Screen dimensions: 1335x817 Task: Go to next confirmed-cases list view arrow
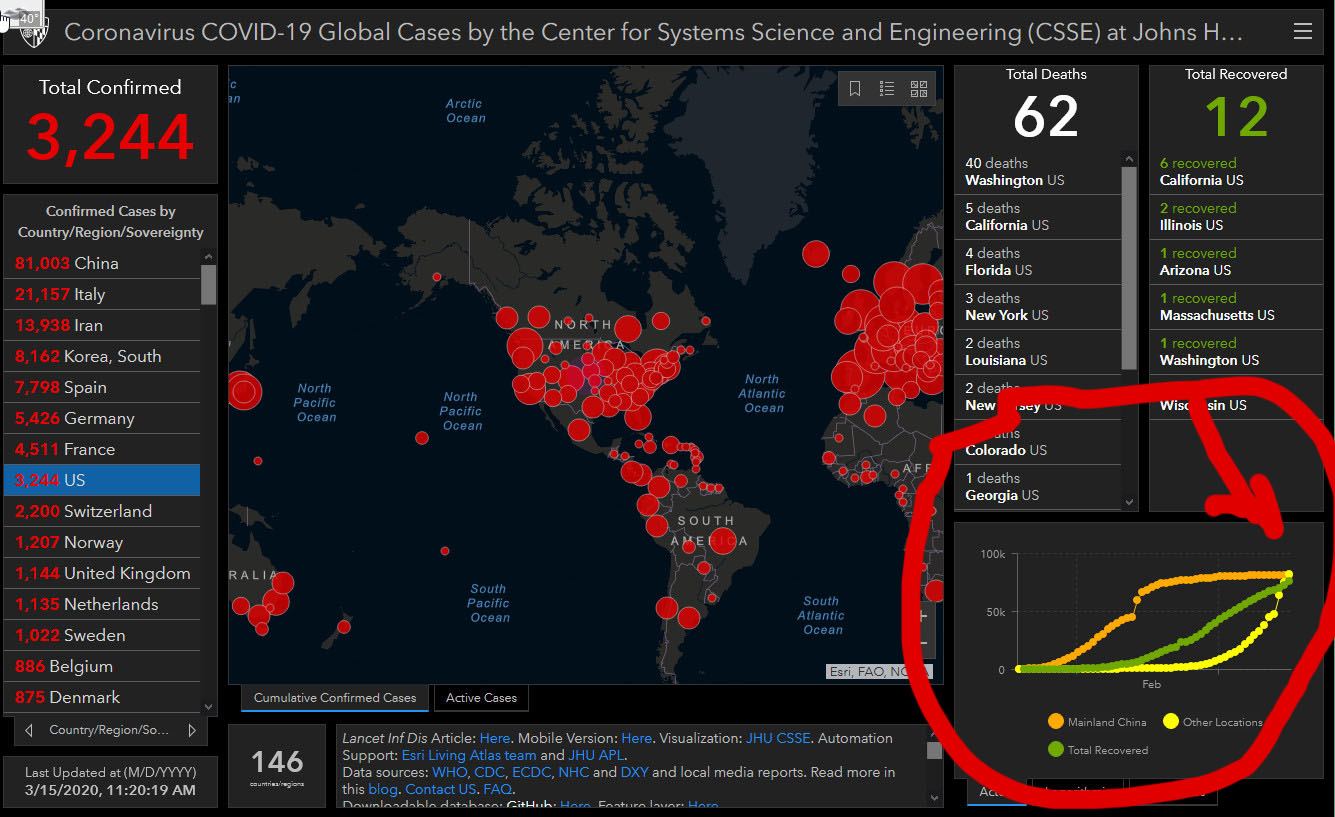[x=192, y=730]
